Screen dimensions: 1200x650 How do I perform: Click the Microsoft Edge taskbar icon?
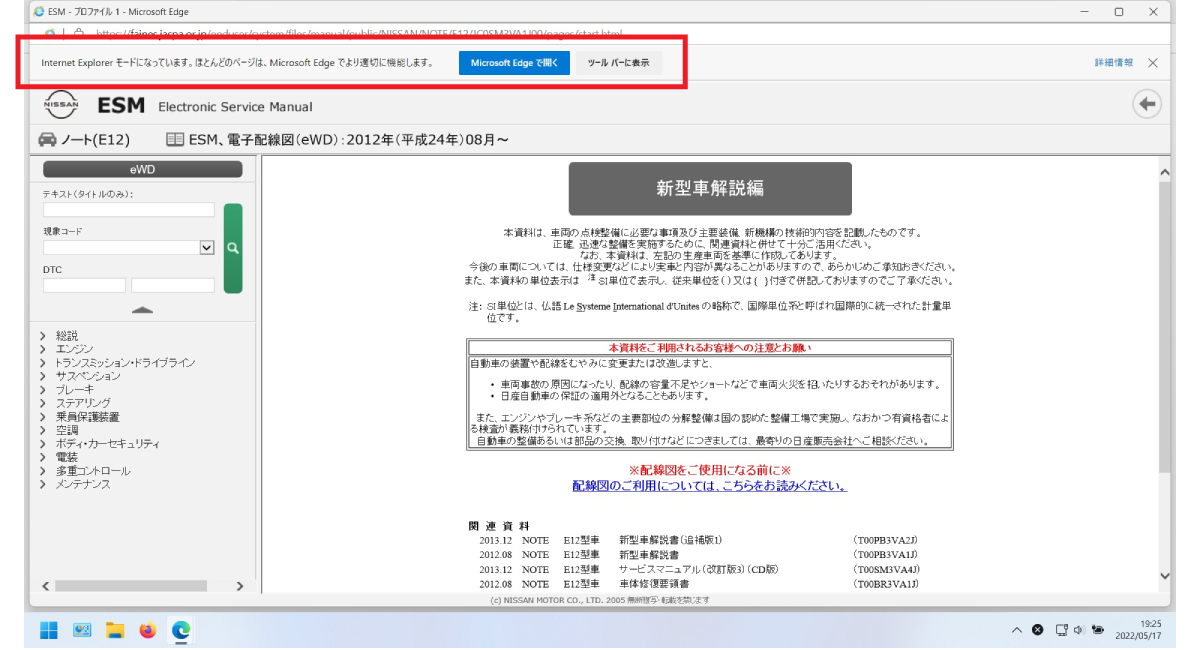181,630
